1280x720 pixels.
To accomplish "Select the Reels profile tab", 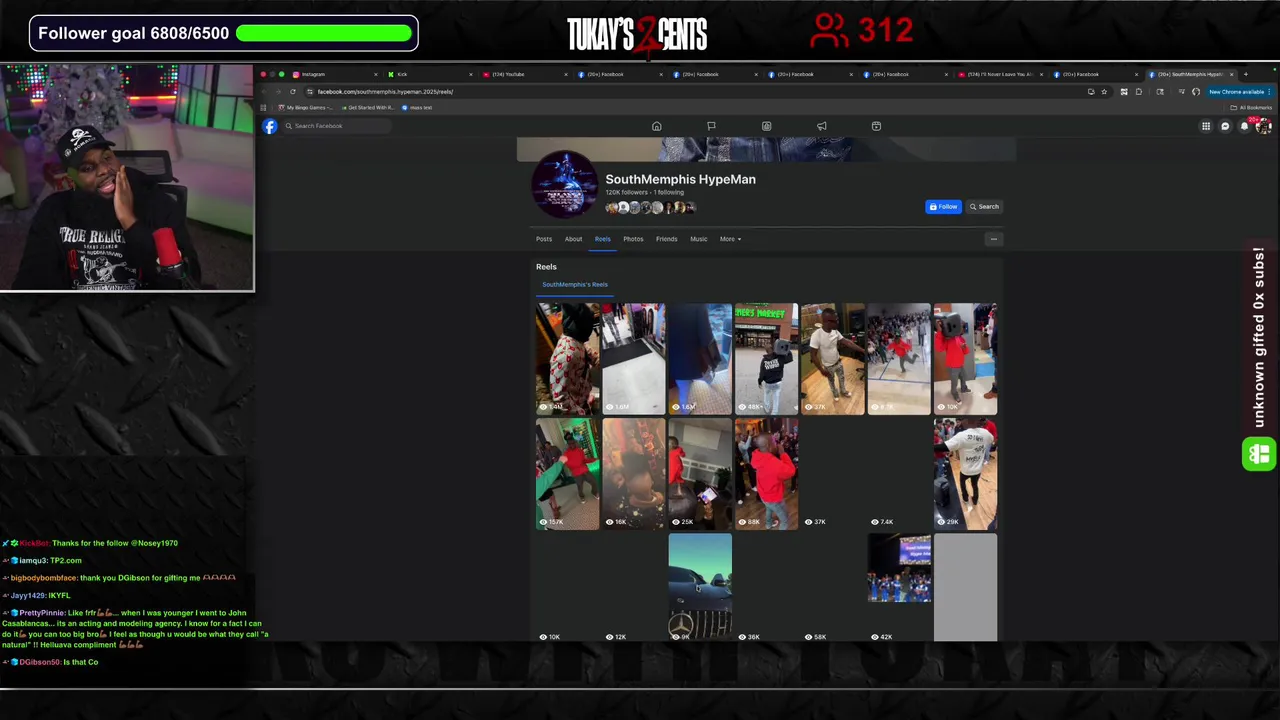I will pos(603,239).
